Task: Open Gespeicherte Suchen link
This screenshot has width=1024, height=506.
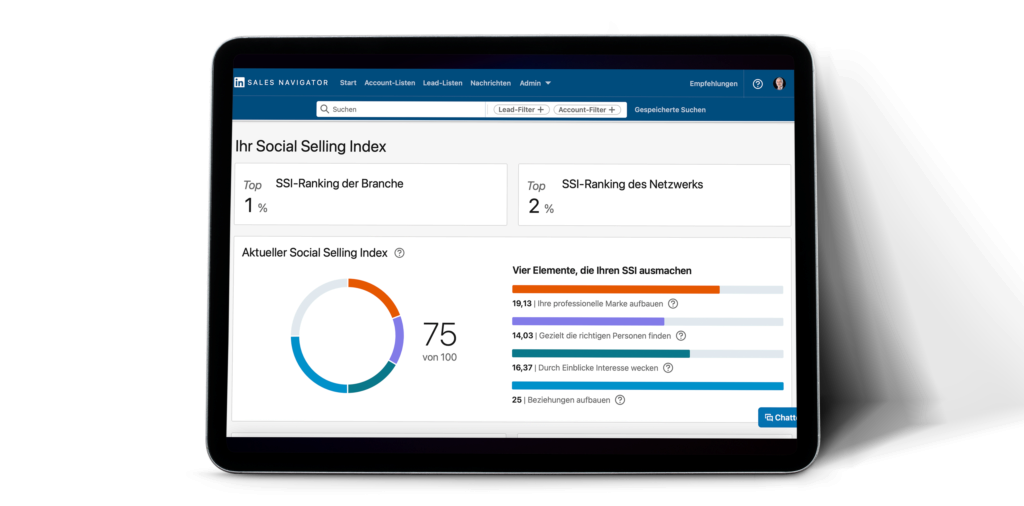Action: point(670,110)
